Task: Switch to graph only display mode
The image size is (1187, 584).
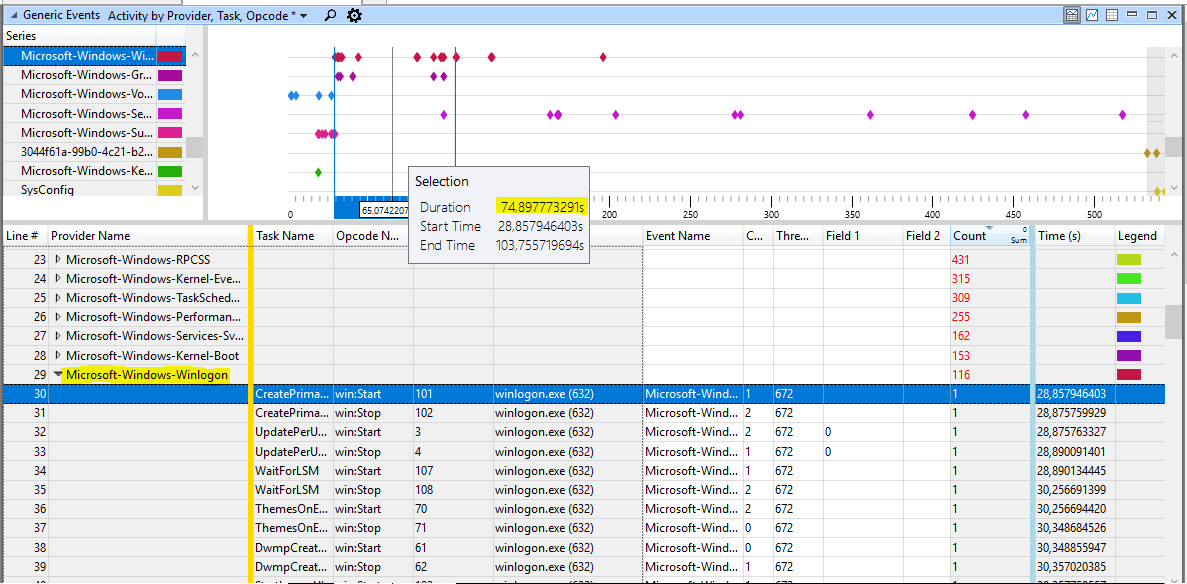Action: 1092,15
